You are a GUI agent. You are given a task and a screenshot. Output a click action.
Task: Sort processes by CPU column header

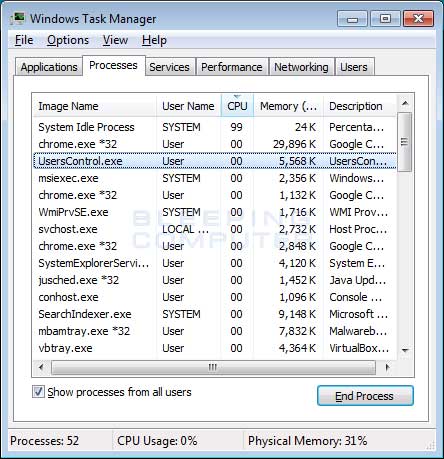237,106
